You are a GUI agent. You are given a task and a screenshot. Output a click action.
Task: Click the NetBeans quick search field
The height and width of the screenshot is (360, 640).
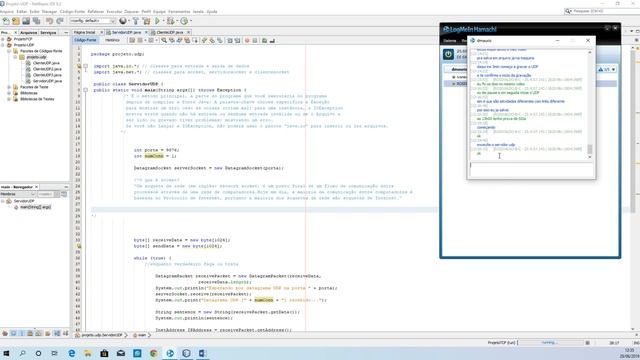tap(602, 11)
